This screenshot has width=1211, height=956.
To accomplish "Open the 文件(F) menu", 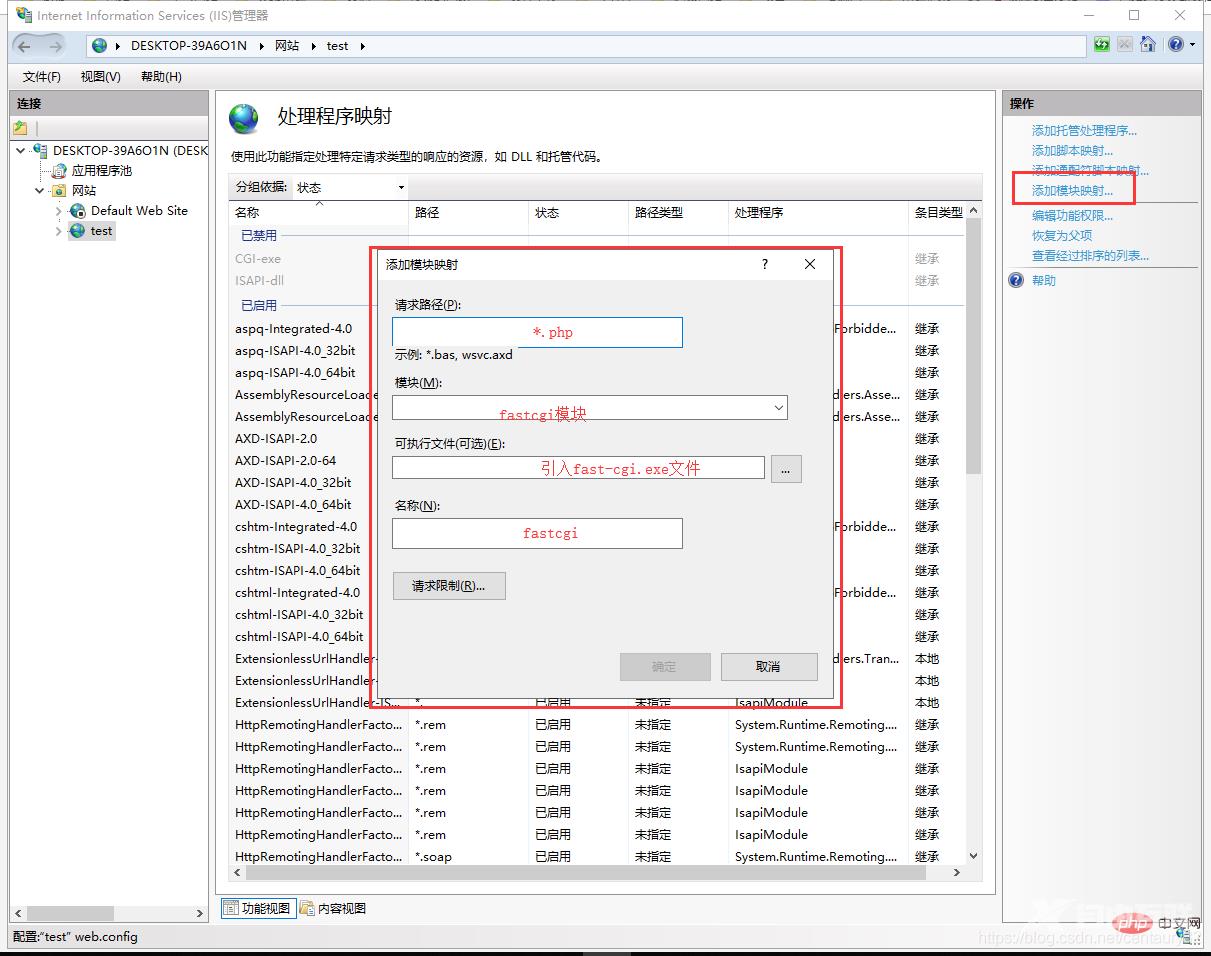I will click(41, 77).
